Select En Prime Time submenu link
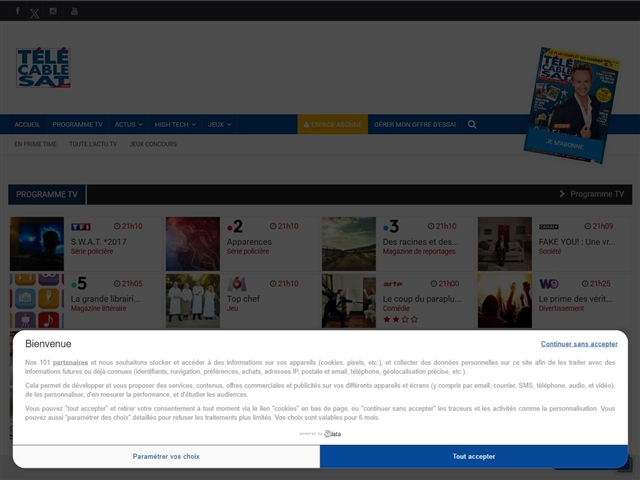This screenshot has height=480, width=640. point(36,144)
